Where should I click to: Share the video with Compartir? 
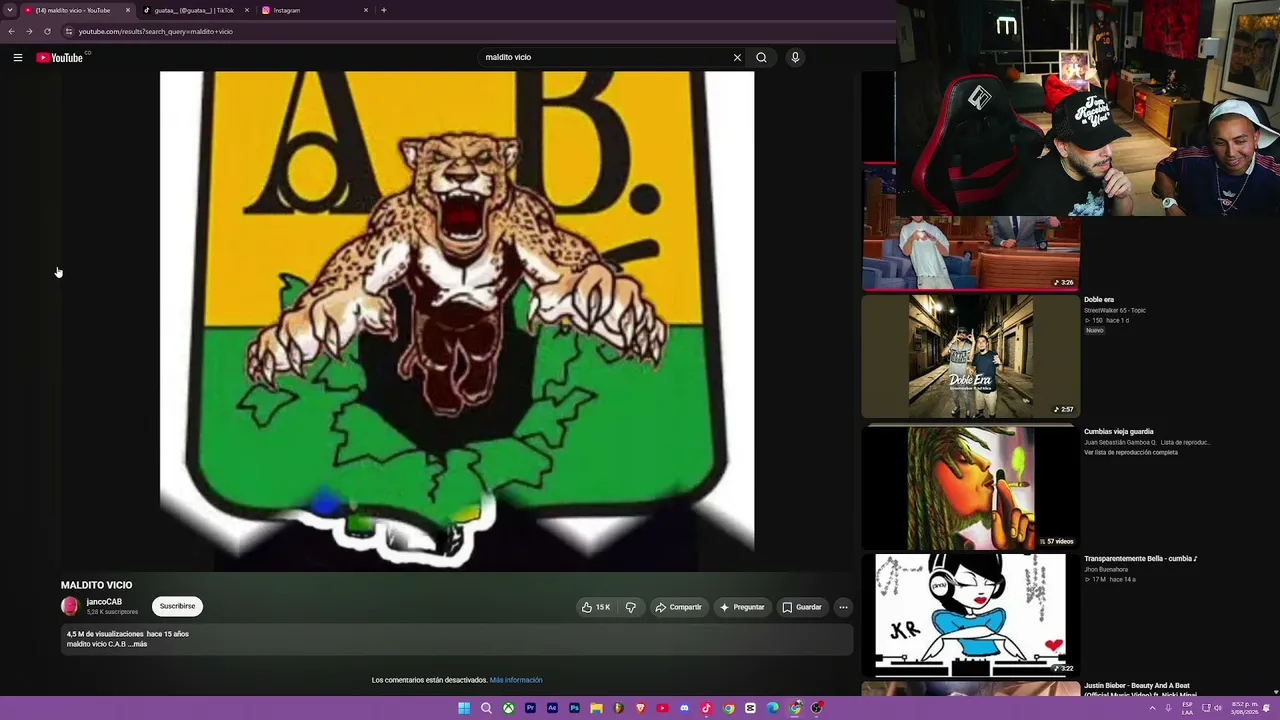point(678,607)
